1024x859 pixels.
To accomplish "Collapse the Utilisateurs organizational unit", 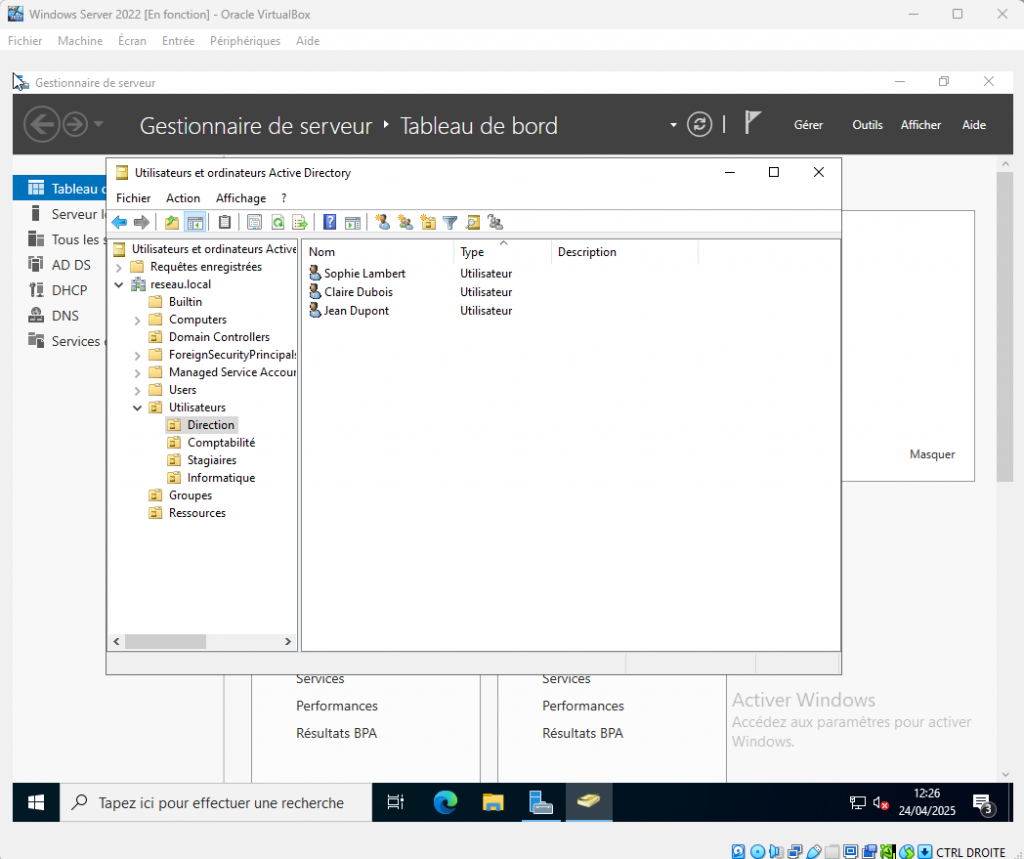I will [x=137, y=408].
